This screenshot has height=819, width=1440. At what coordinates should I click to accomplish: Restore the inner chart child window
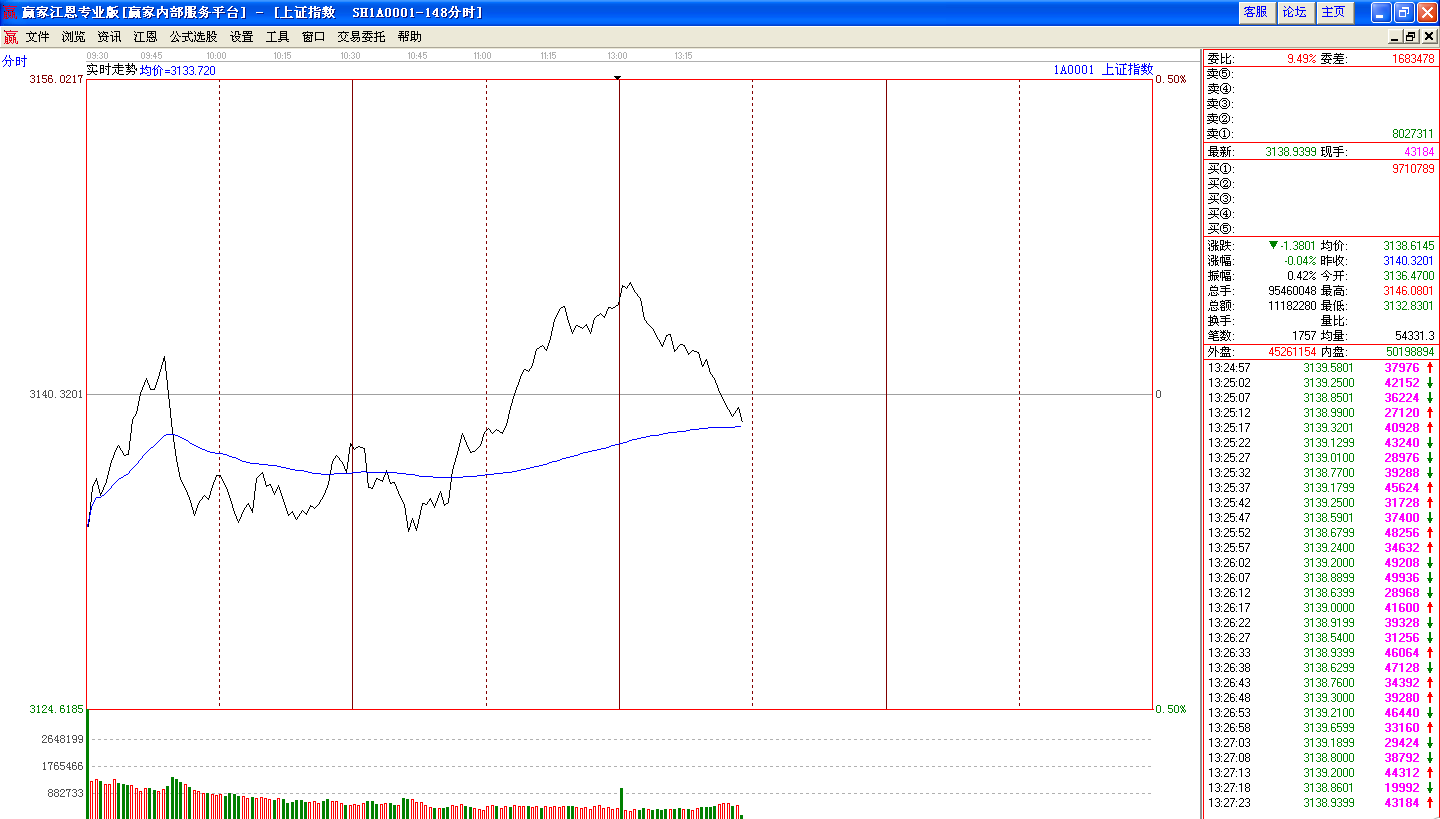[x=1411, y=36]
